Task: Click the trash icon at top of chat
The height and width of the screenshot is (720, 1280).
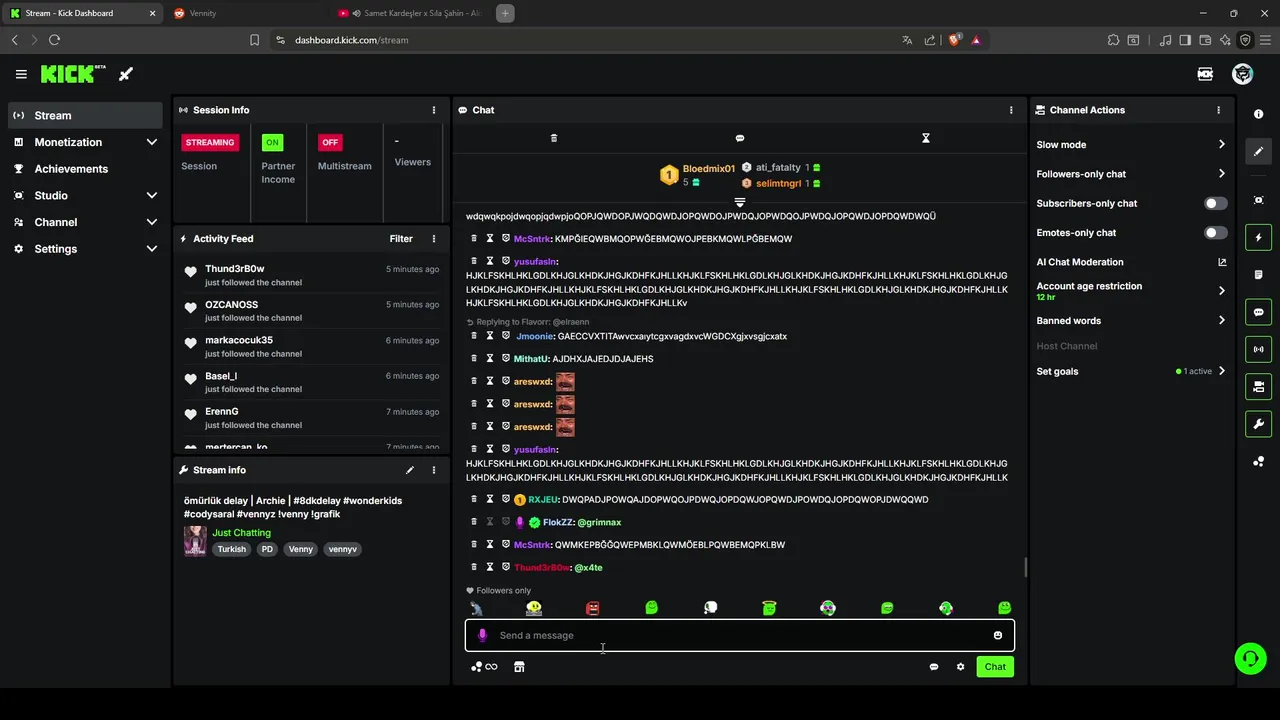Action: [x=554, y=138]
